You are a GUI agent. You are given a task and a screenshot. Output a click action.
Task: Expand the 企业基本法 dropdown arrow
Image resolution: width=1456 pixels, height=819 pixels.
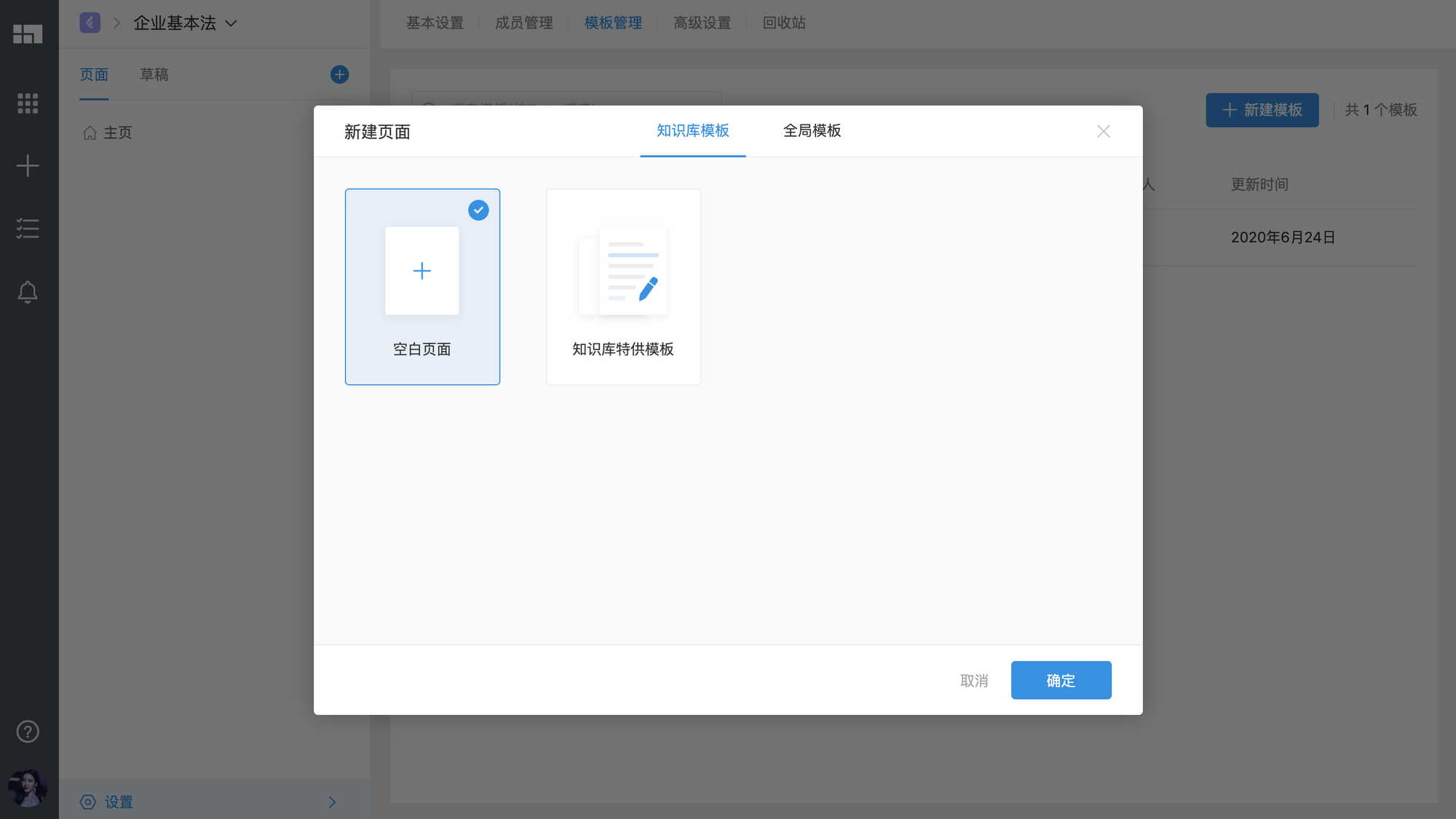point(231,23)
